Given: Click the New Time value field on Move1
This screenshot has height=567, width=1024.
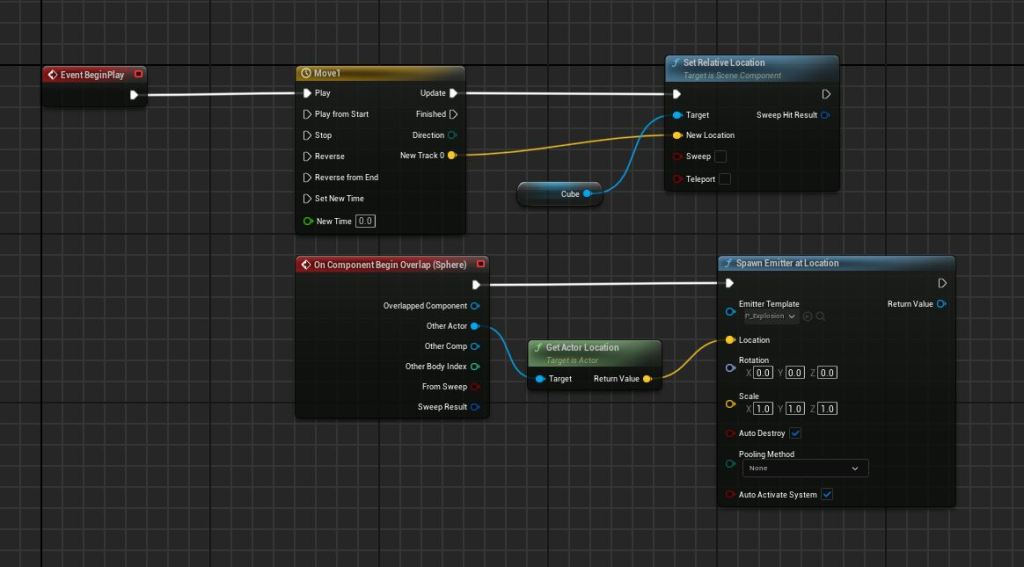Looking at the screenshot, I should [365, 221].
